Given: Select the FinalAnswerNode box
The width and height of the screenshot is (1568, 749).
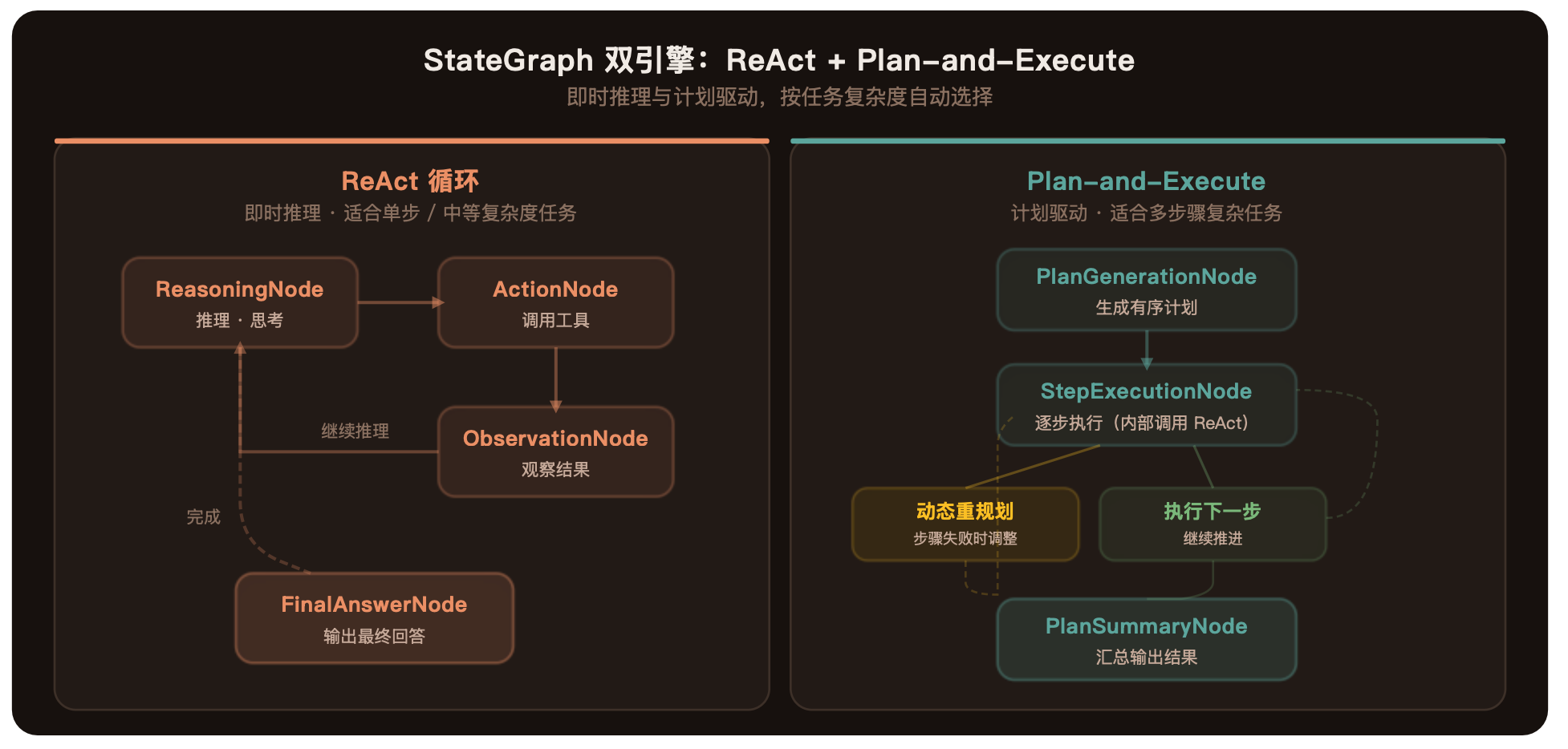Looking at the screenshot, I should point(373,617).
